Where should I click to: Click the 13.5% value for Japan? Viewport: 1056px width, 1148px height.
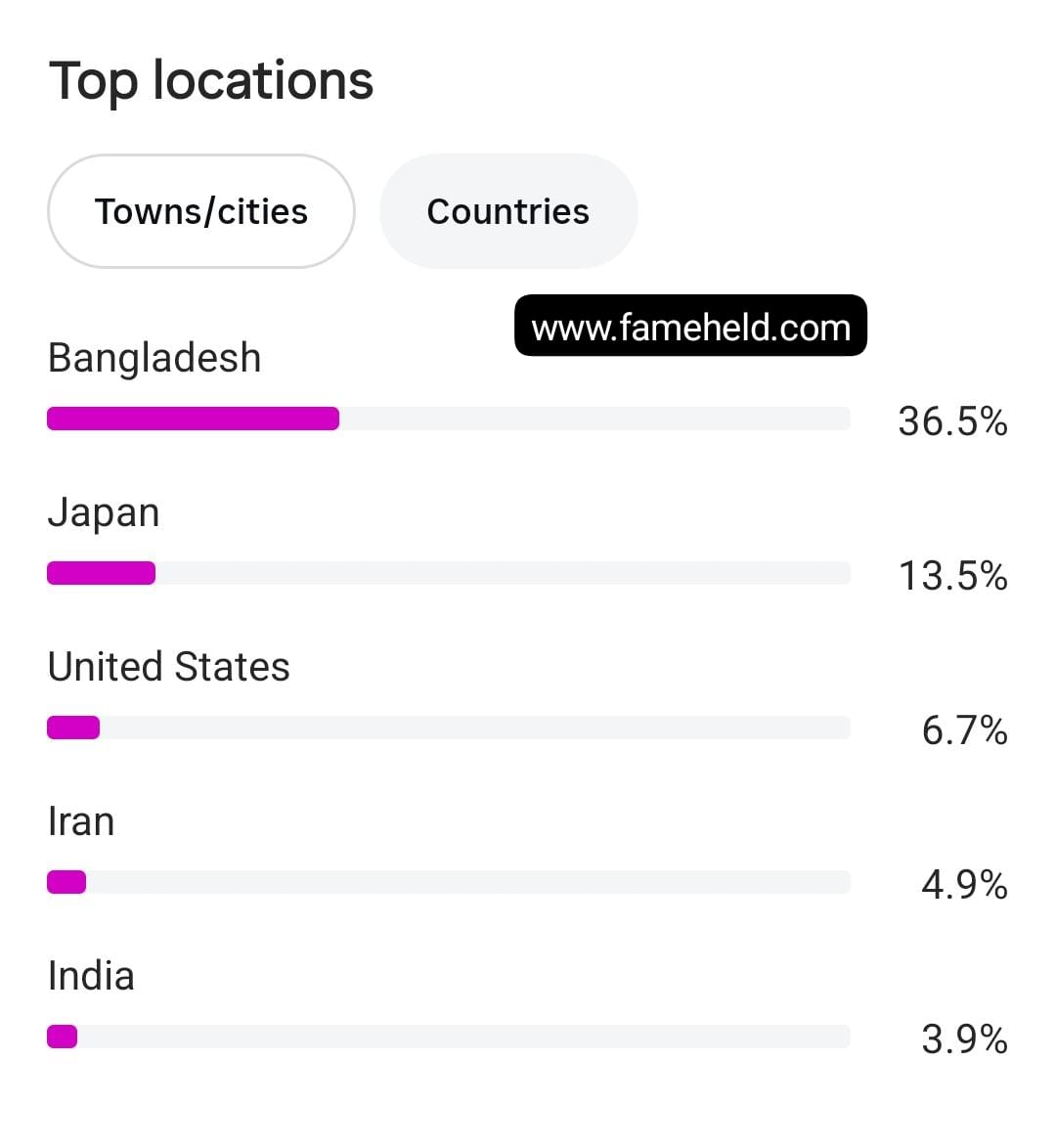[952, 576]
